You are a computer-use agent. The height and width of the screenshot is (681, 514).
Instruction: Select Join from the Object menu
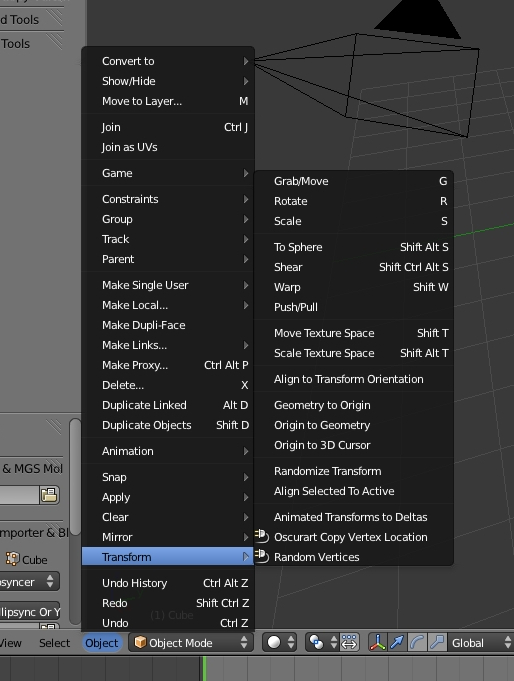pos(168,127)
